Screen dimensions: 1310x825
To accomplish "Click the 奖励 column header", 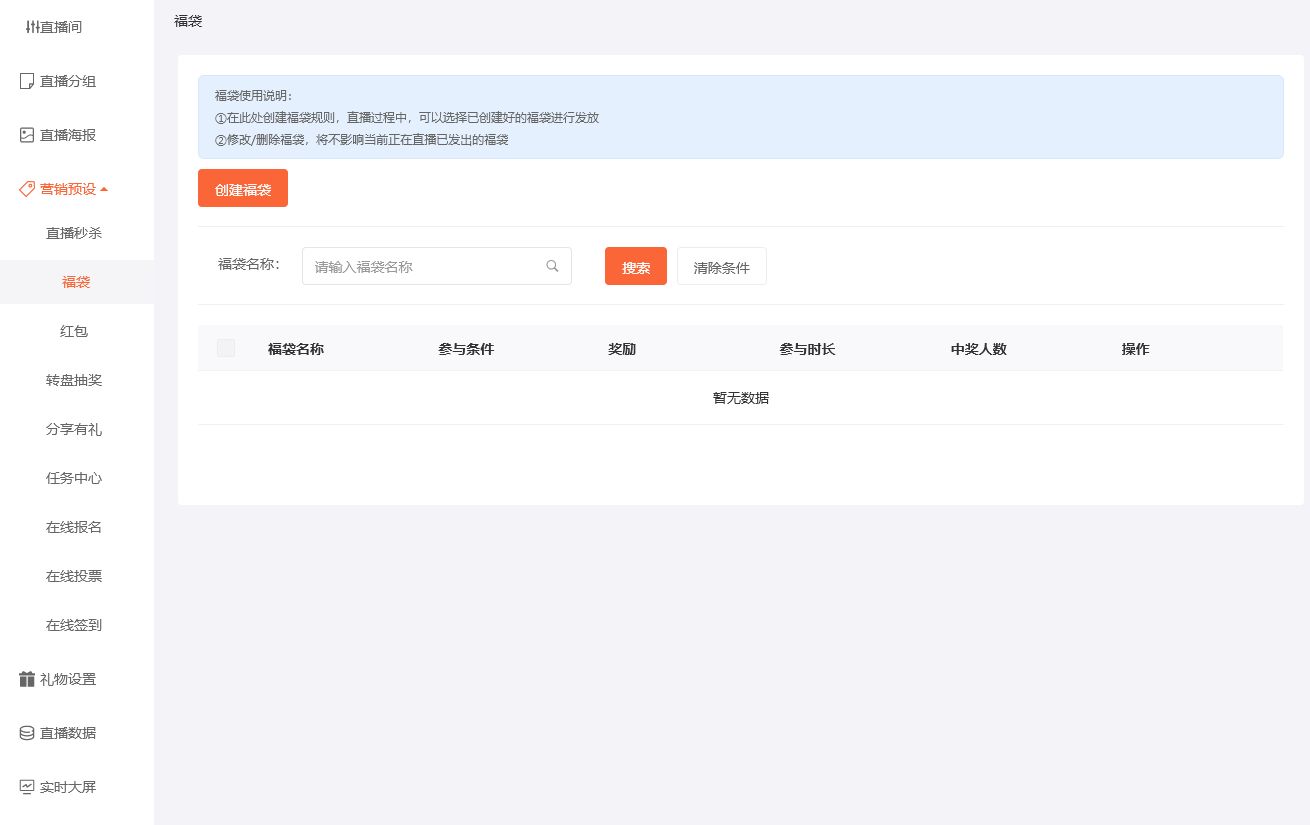I will (622, 349).
